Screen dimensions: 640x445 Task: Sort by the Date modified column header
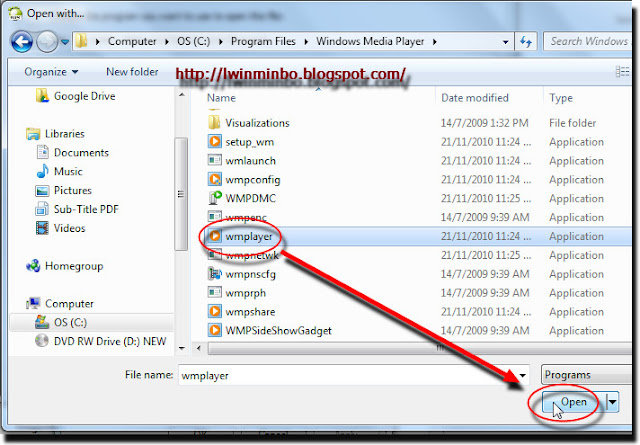(x=475, y=98)
